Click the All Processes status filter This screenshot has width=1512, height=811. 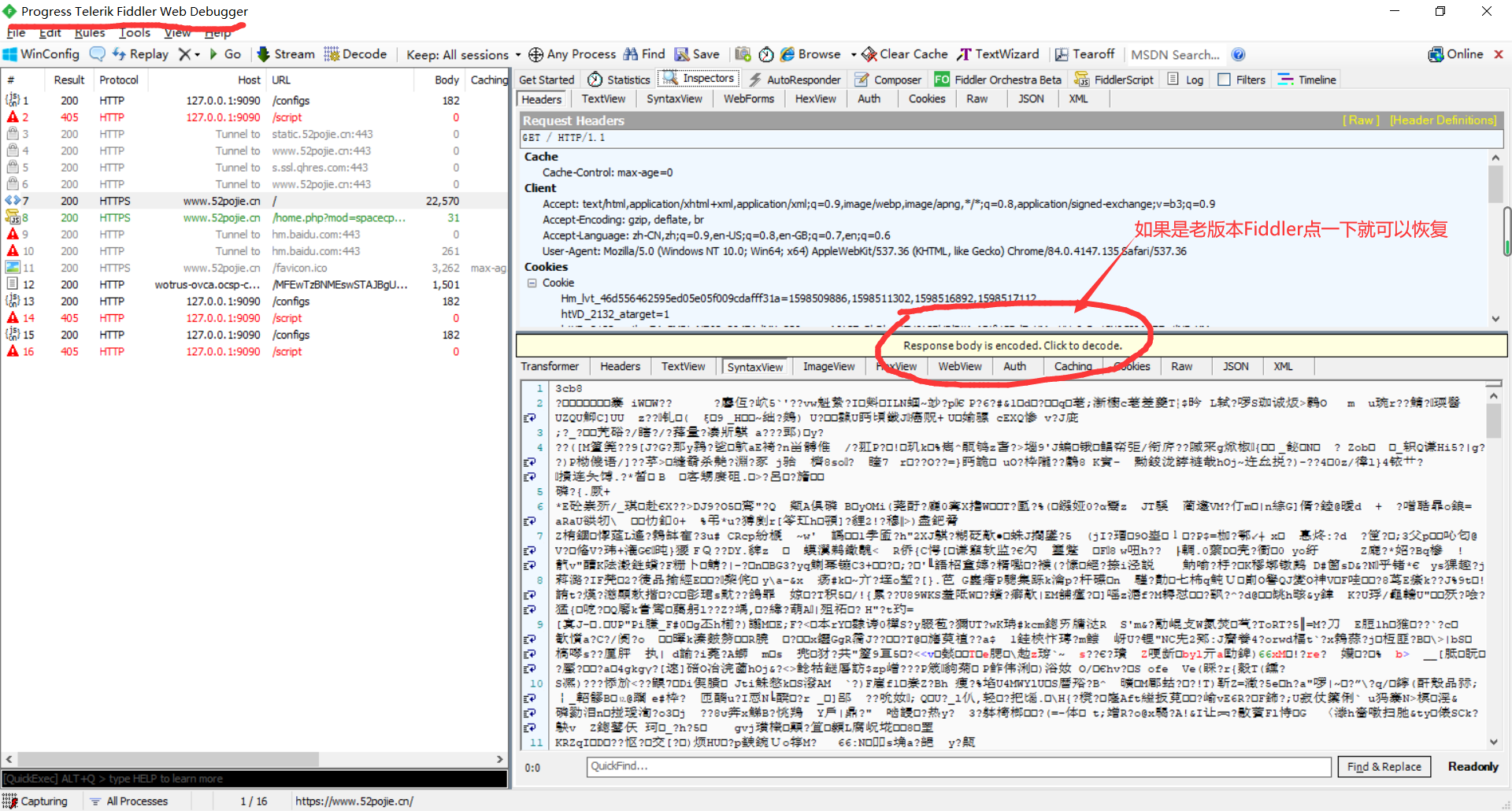[x=129, y=802]
